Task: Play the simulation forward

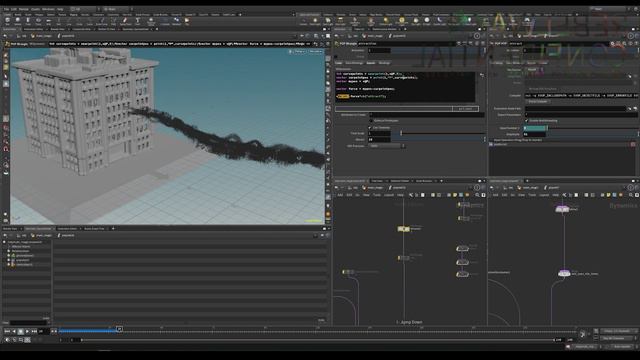Action: (27, 331)
